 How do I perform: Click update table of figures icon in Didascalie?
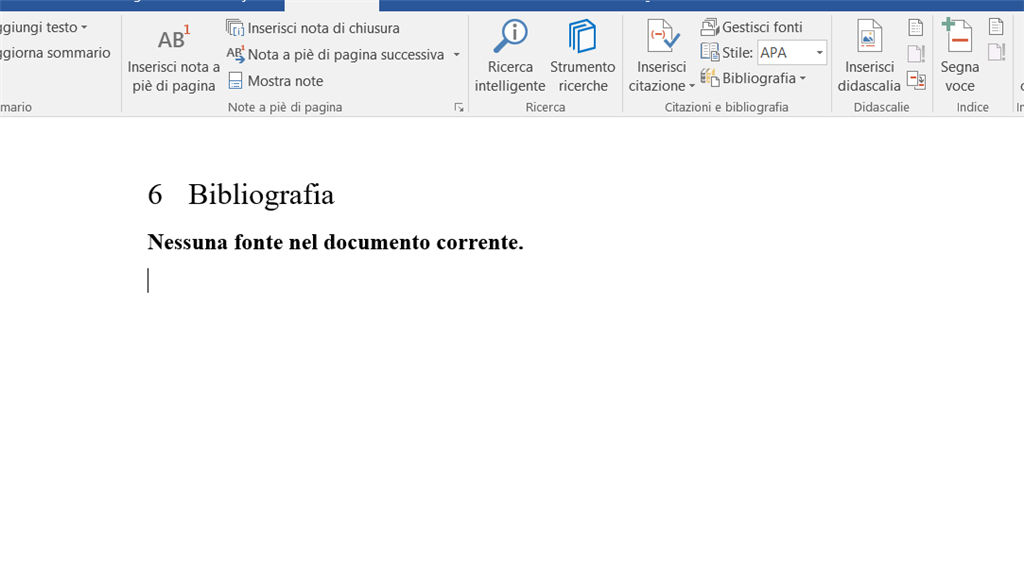pos(916,53)
